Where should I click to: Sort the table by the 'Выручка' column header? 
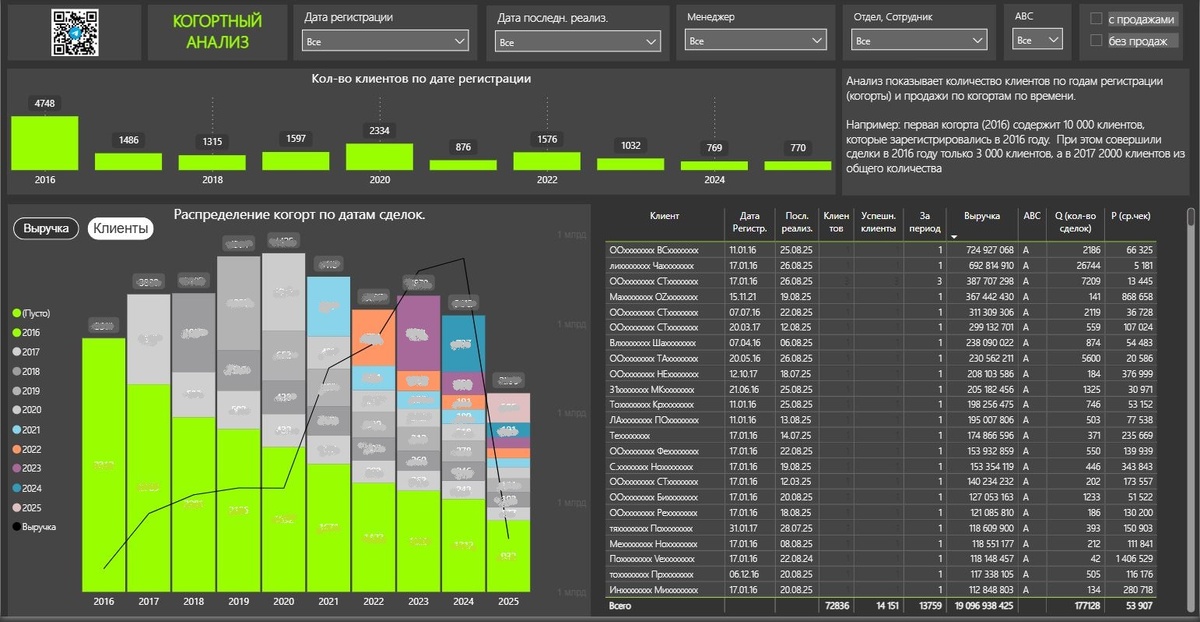983,215
